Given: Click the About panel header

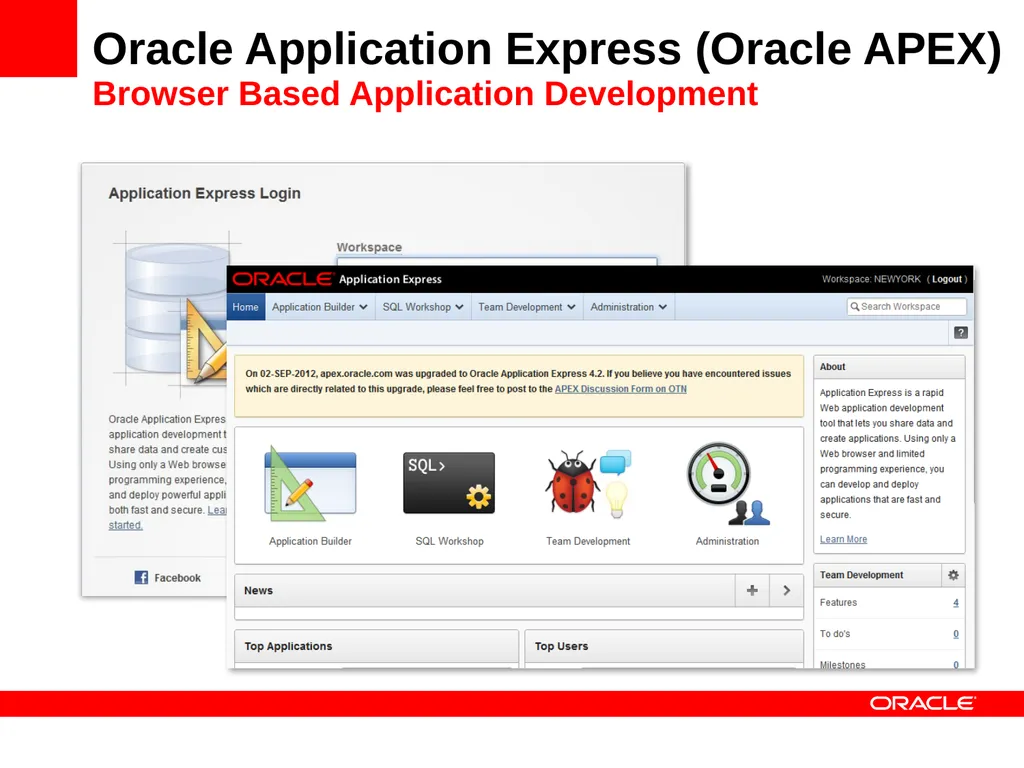Looking at the screenshot, I should 889,367.
